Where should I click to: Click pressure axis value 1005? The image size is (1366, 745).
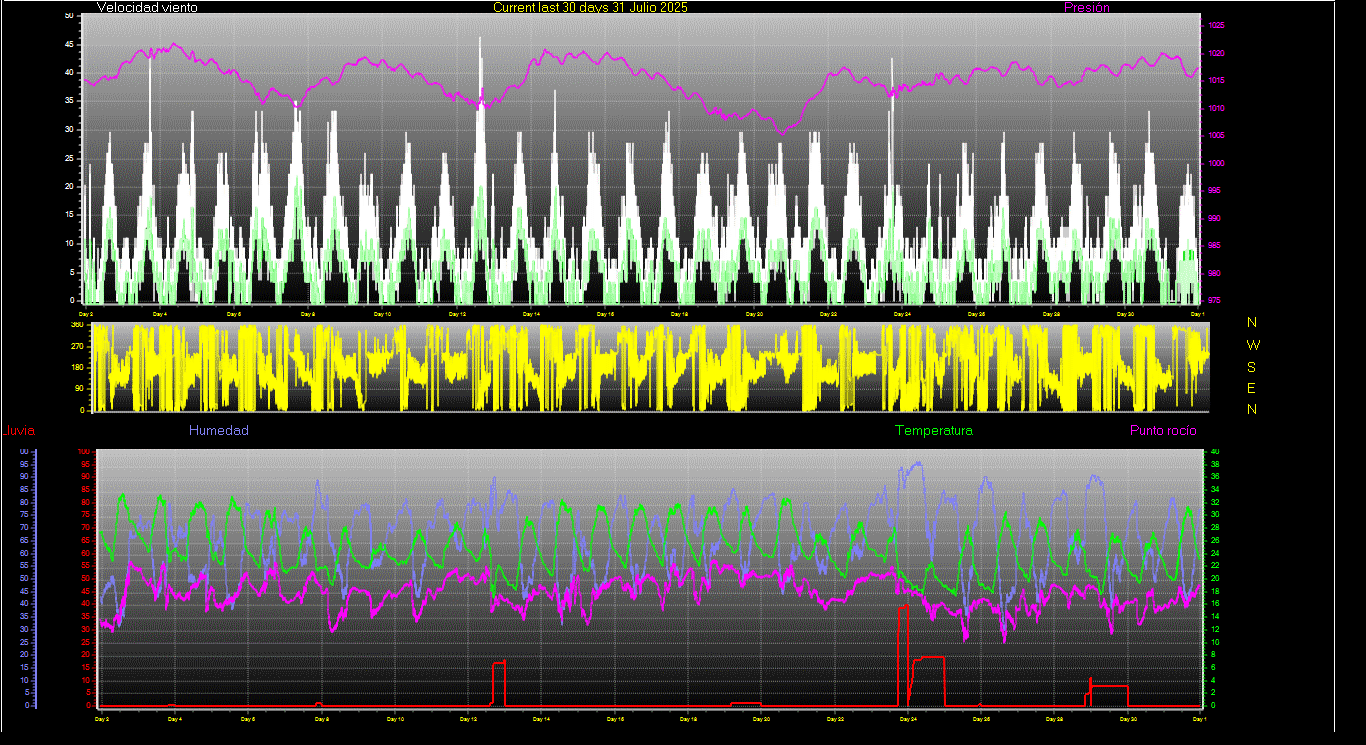(1216, 136)
